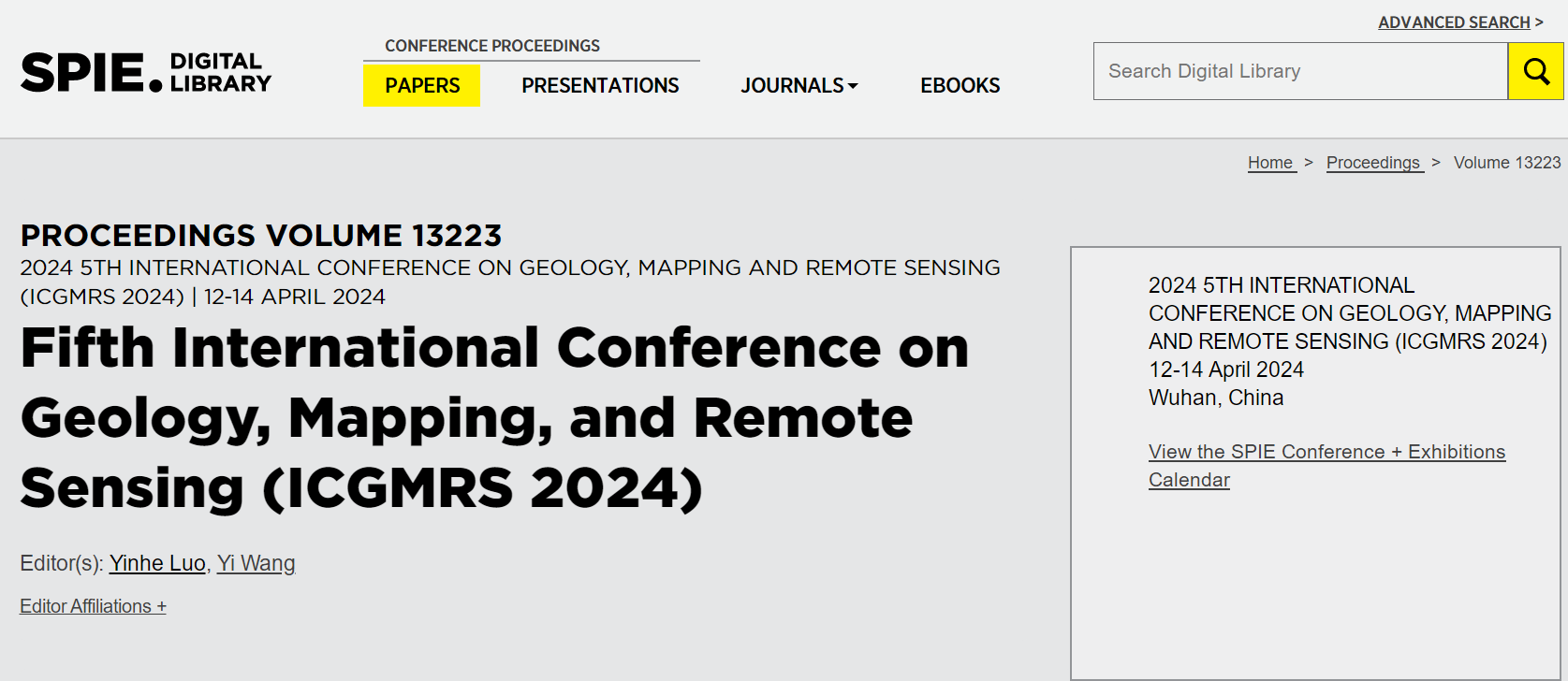Open editor Yinhe Luo's profile link
The height and width of the screenshot is (681, 1568).
[x=157, y=563]
